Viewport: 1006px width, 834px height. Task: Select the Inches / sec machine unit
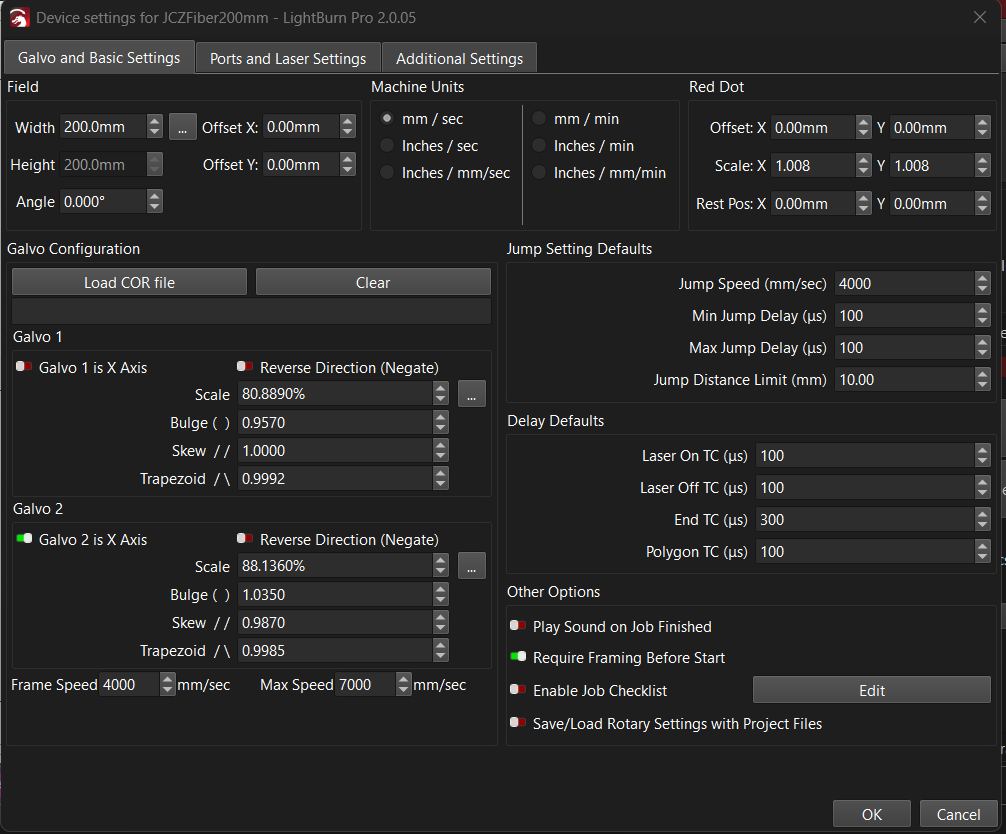coord(386,146)
